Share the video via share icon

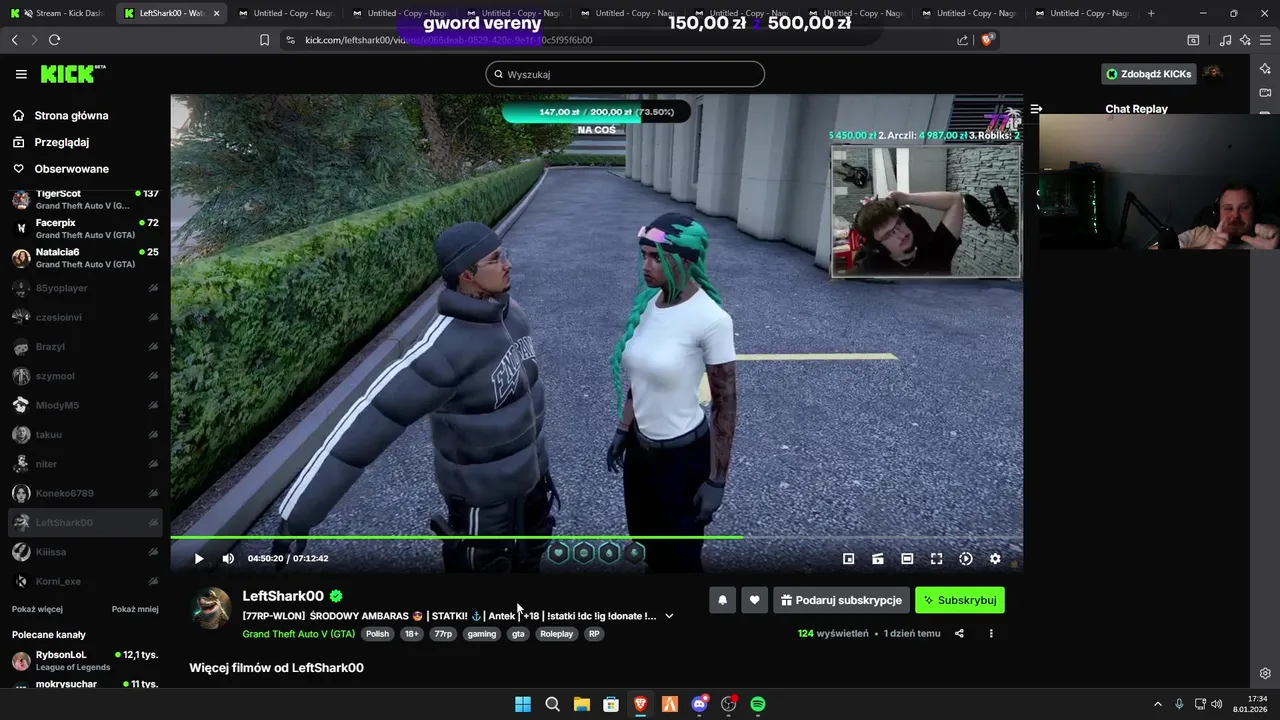959,633
